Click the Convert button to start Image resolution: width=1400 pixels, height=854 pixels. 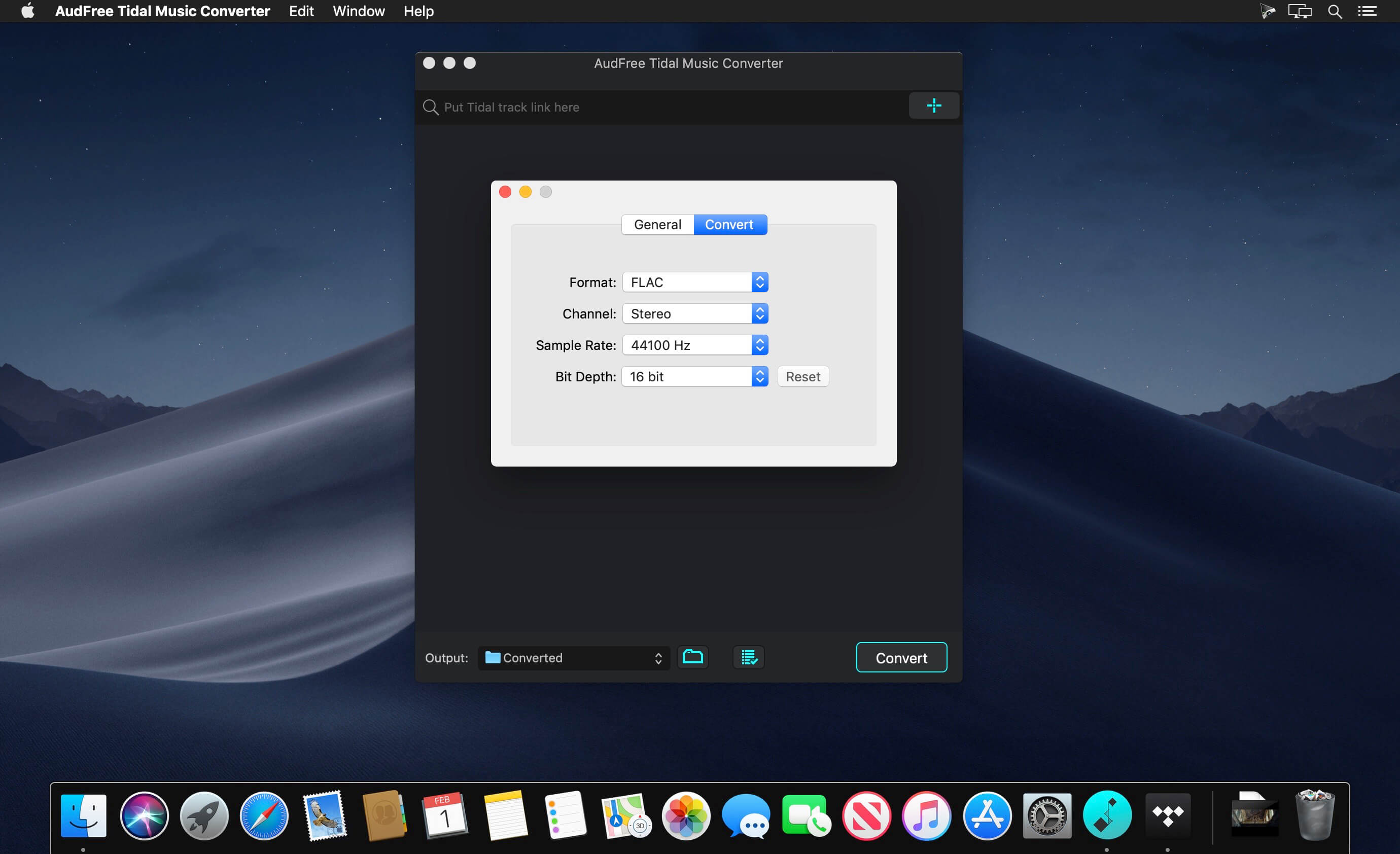pos(902,658)
